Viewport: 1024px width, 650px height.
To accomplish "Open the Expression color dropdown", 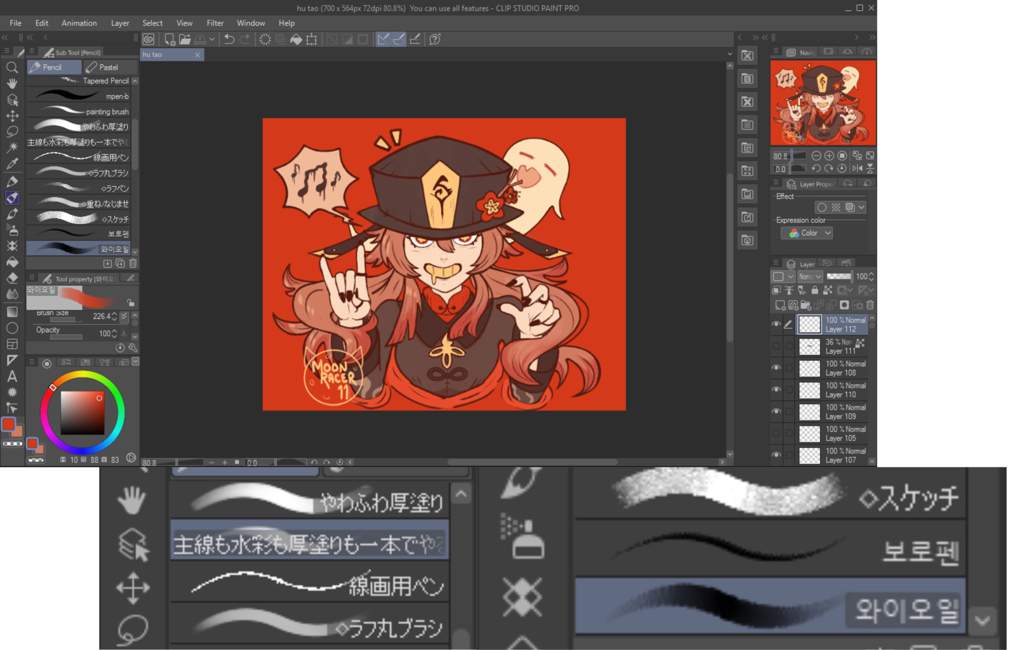I will click(807, 233).
